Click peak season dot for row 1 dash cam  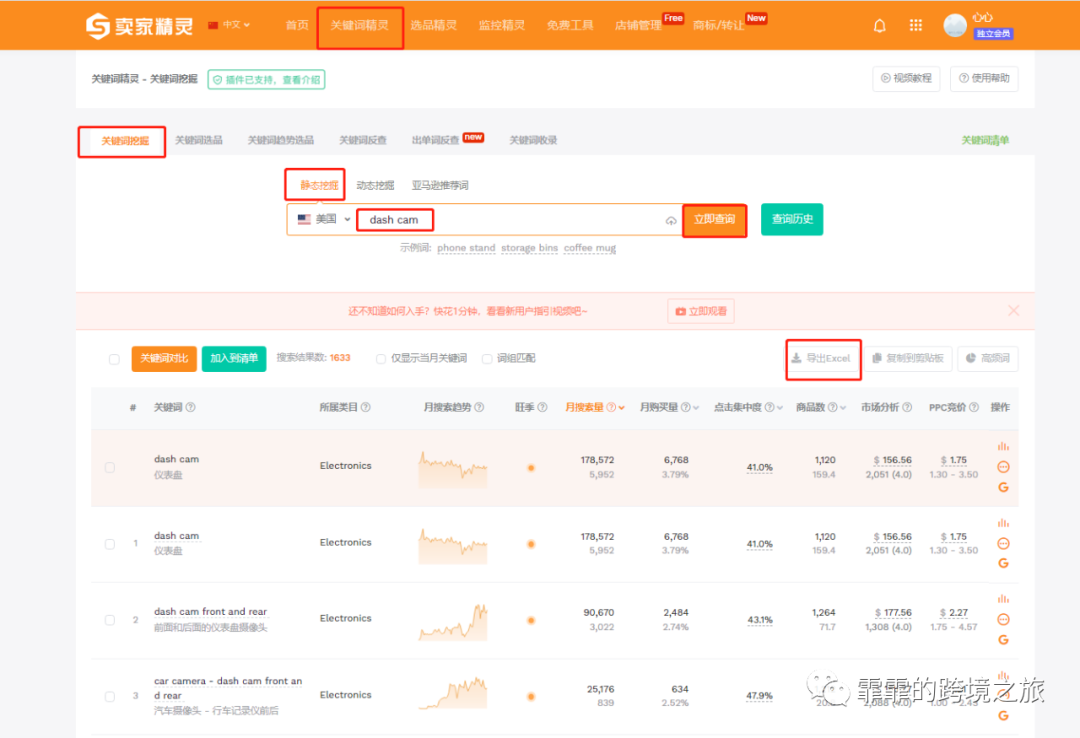click(531, 544)
